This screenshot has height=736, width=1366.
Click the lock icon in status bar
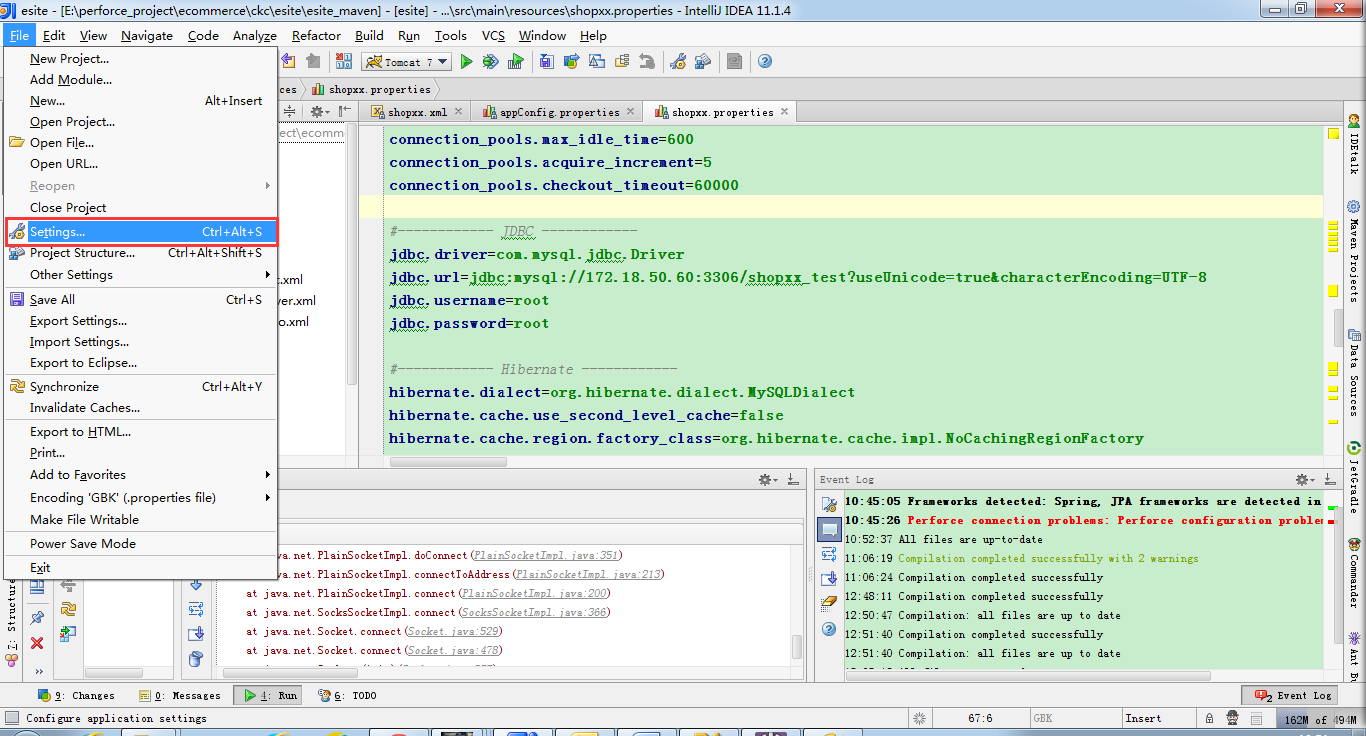1209,718
